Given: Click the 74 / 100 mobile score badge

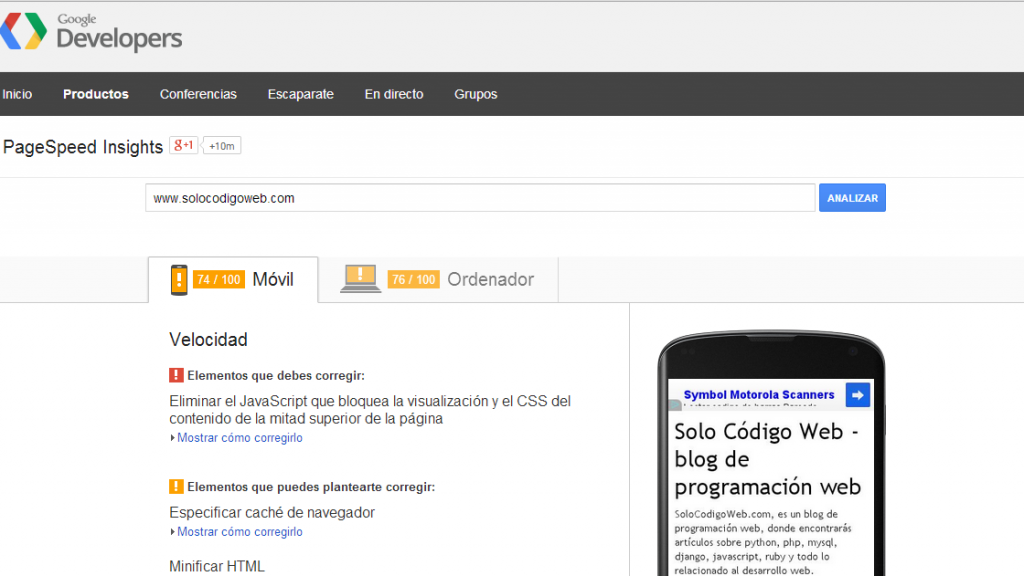Looking at the screenshot, I should pos(219,280).
